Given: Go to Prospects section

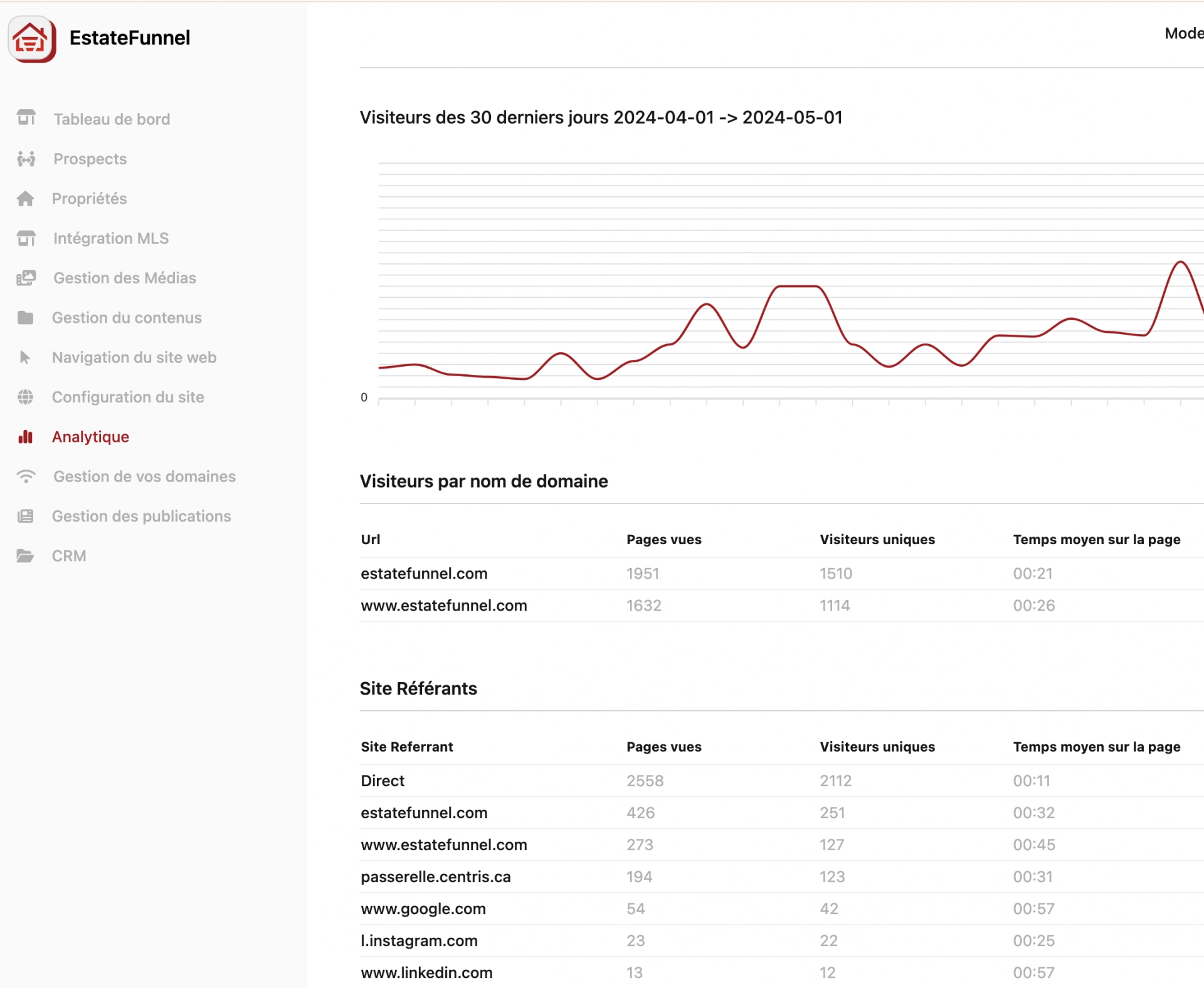Looking at the screenshot, I should (x=90, y=159).
